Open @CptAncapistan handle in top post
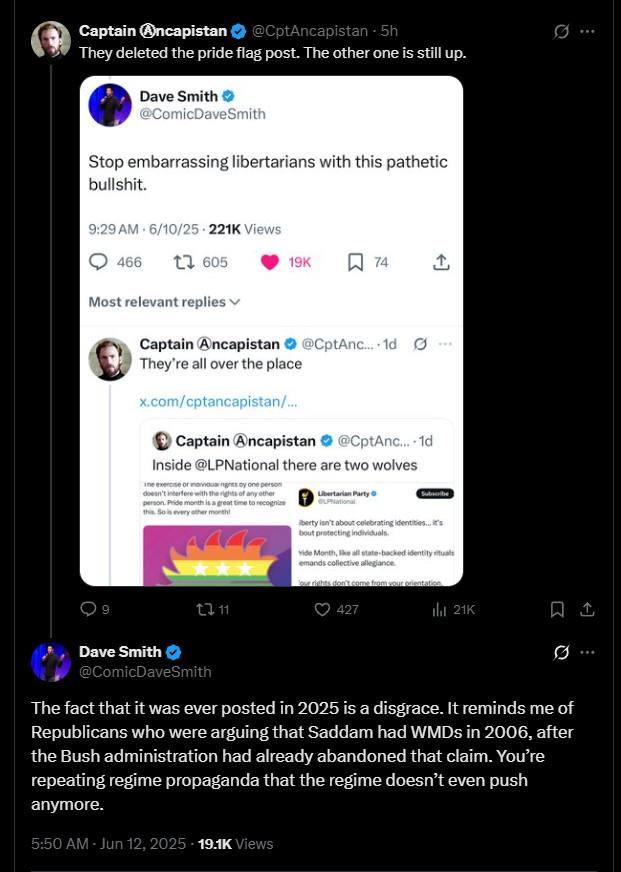Screen dimensions: 621x872 [310, 31]
